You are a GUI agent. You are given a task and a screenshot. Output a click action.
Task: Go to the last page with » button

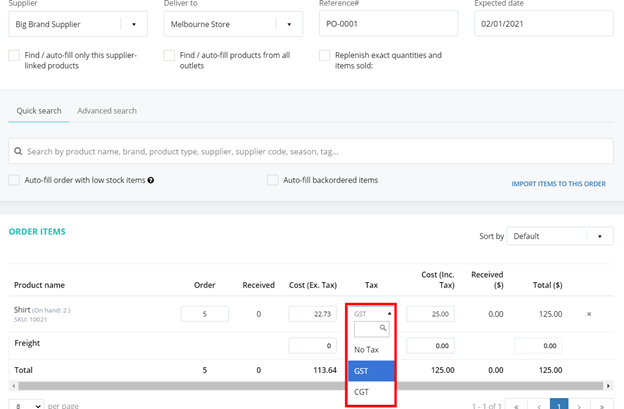(602, 405)
